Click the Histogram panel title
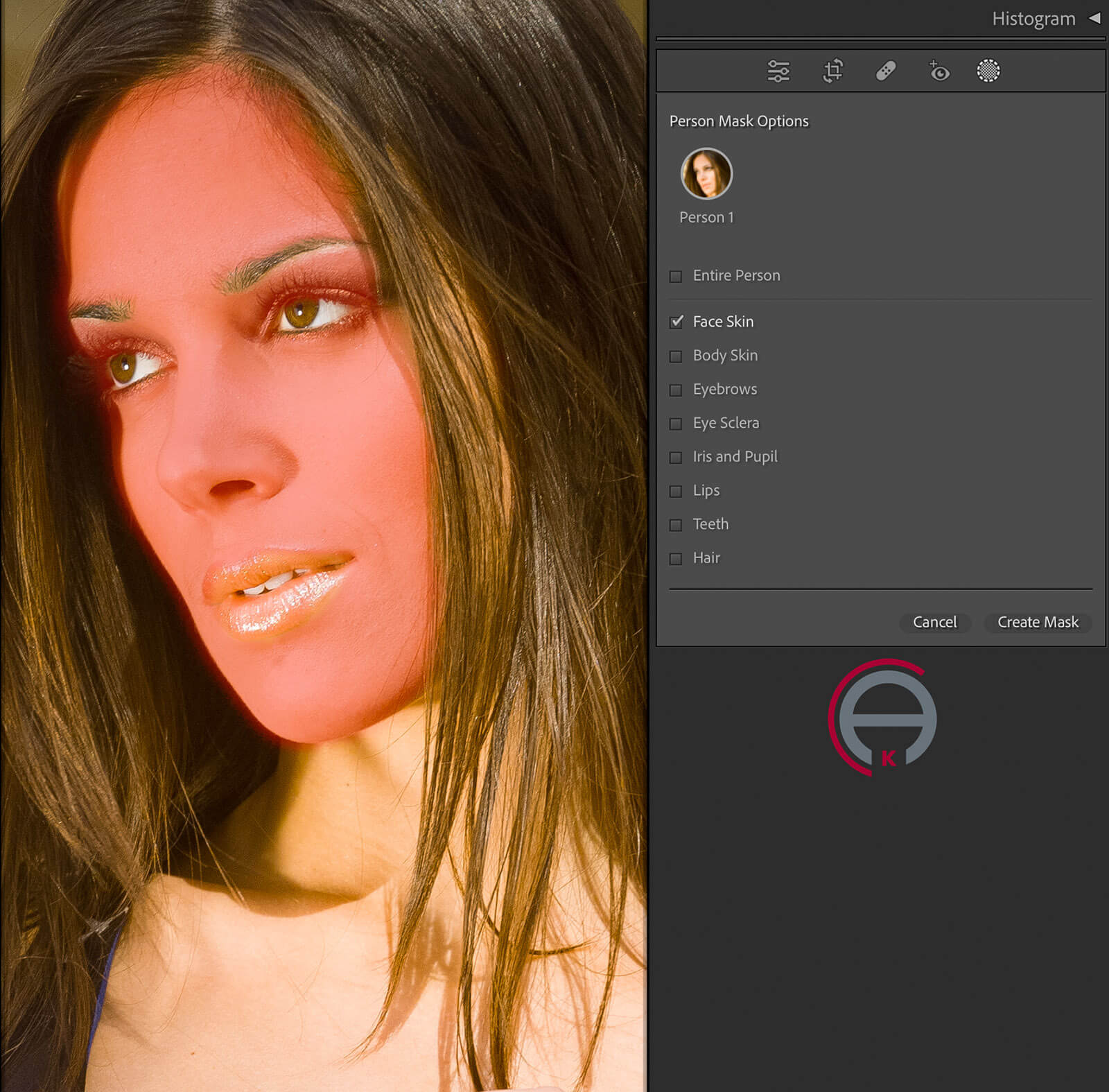 (1033, 19)
